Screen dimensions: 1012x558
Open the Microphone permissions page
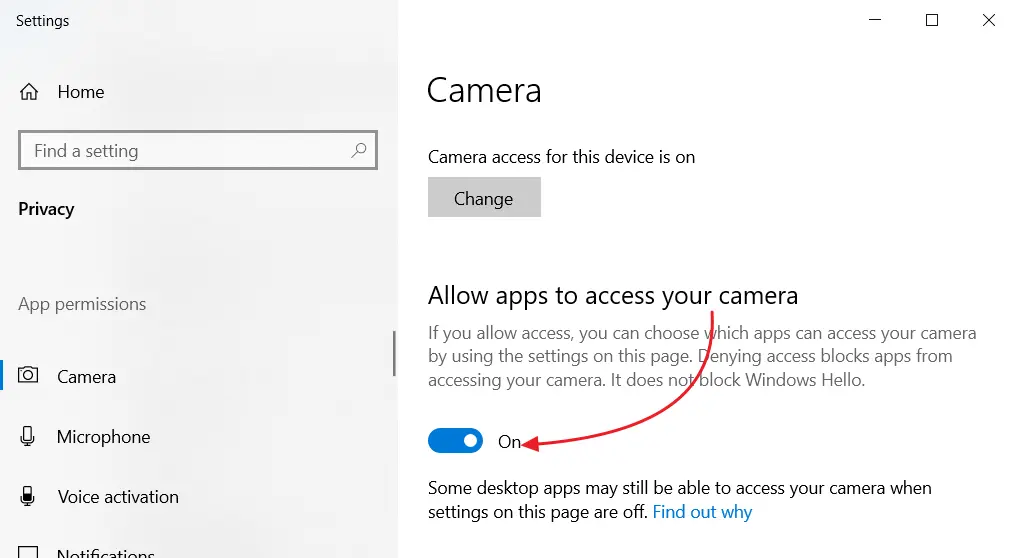point(103,437)
